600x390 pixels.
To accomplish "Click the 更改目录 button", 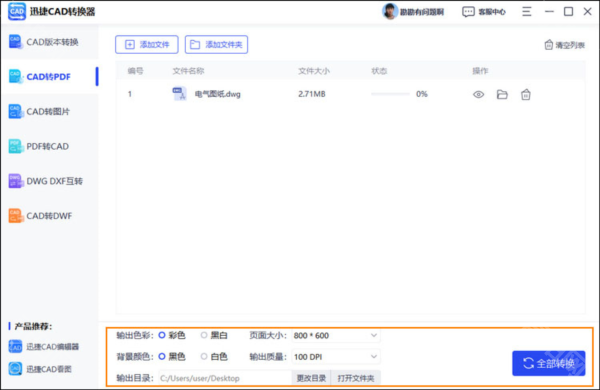I will [x=311, y=378].
